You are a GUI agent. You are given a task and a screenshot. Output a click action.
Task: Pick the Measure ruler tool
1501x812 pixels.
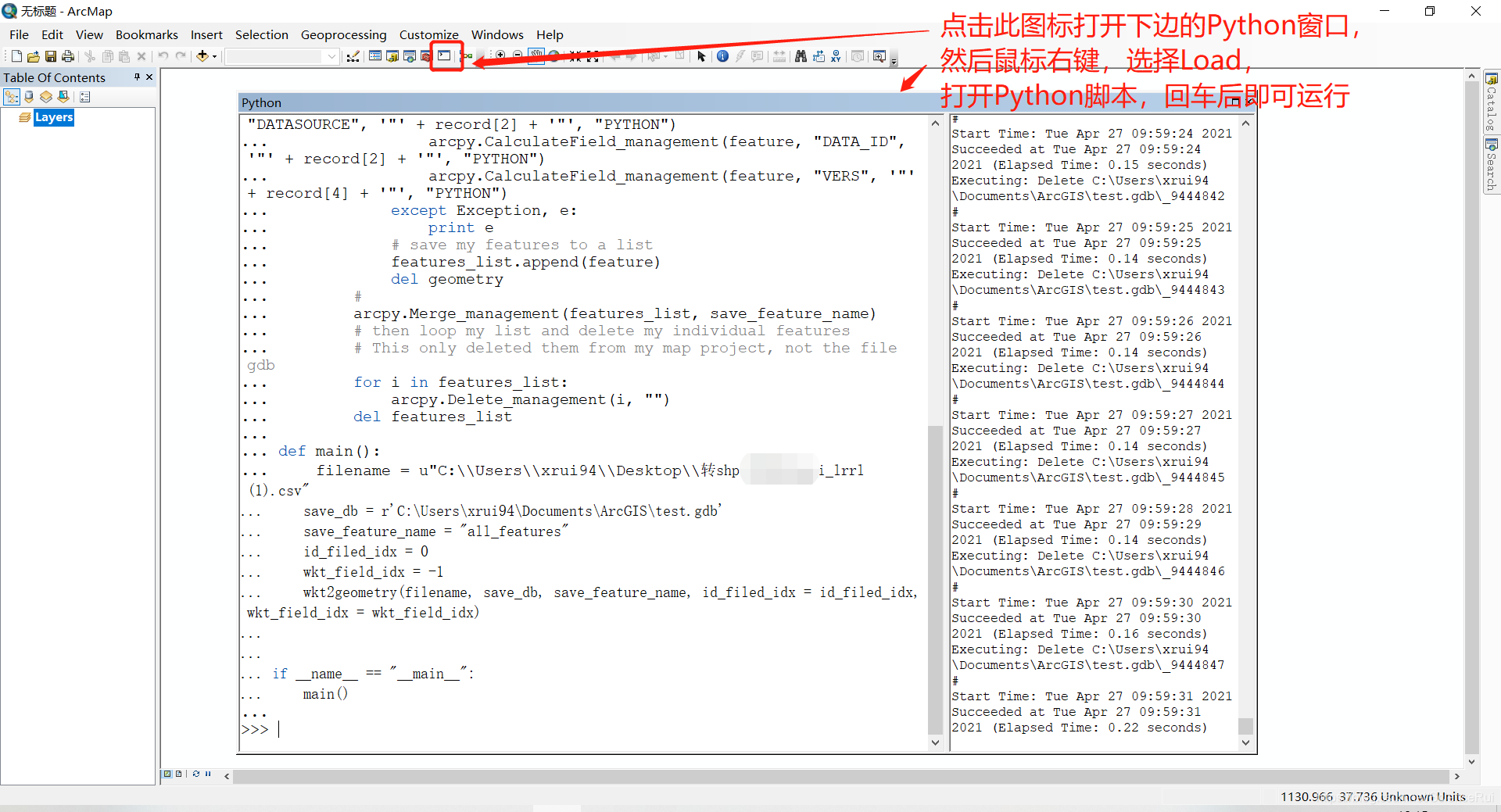pos(779,56)
